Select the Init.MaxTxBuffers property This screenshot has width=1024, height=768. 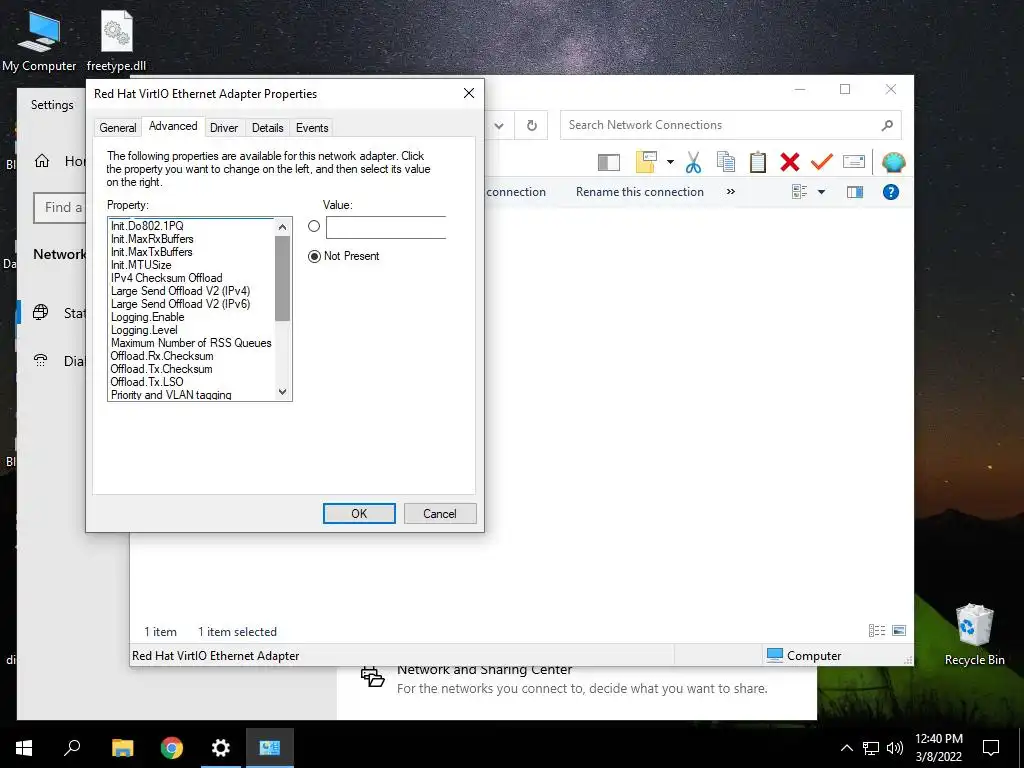tap(152, 251)
